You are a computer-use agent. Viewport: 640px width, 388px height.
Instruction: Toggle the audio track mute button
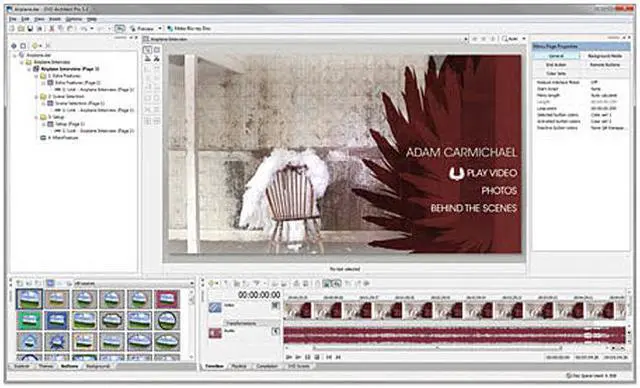tap(276, 331)
